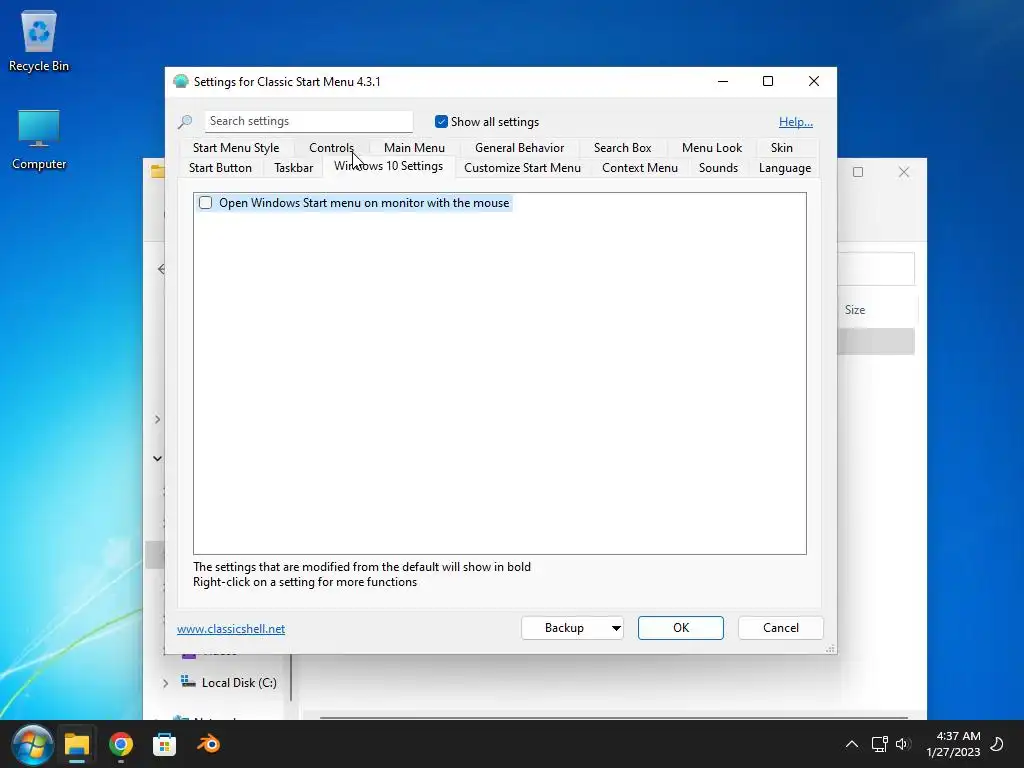Select Local Disk (C:) in Explorer window

pyautogui.click(x=239, y=682)
